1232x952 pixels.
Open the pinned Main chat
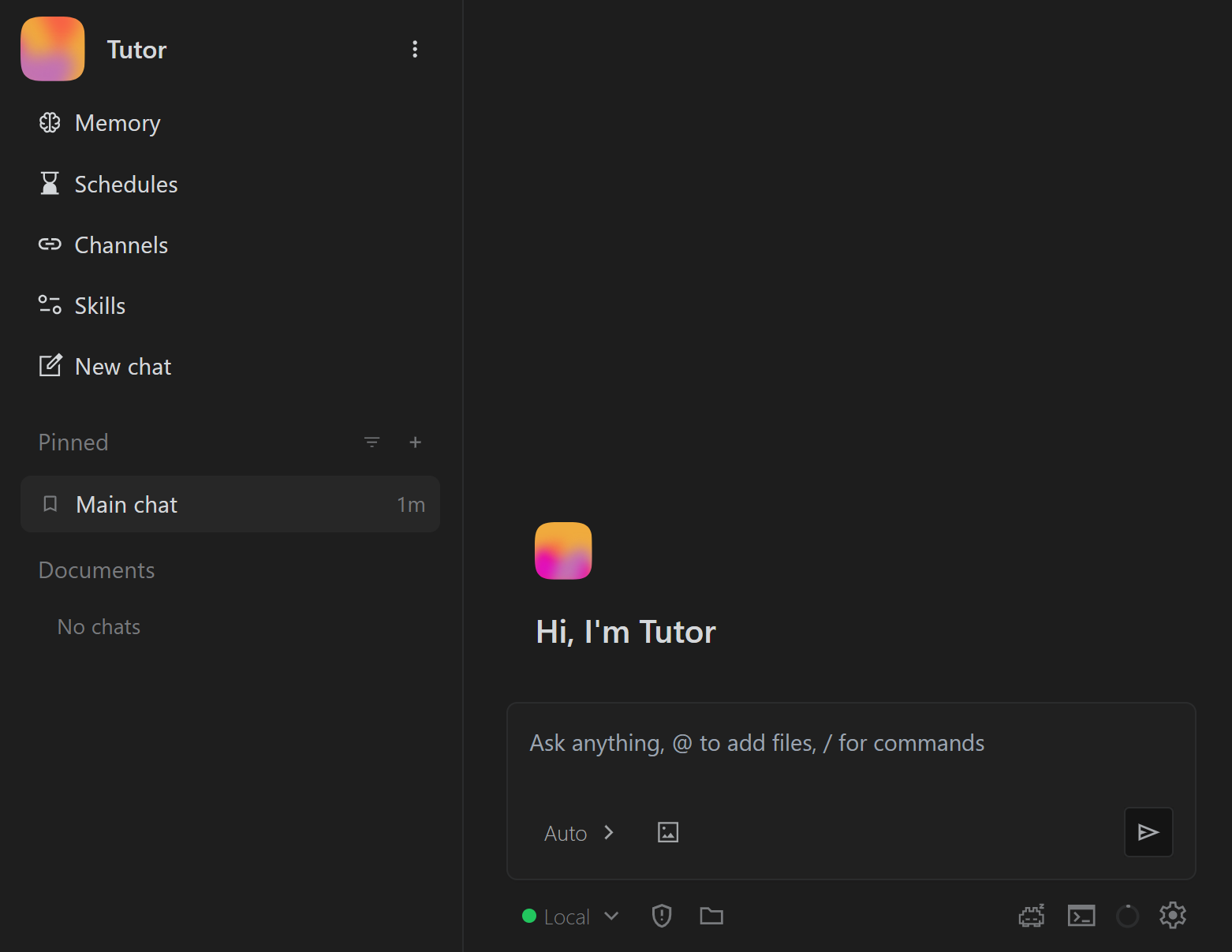tap(230, 504)
